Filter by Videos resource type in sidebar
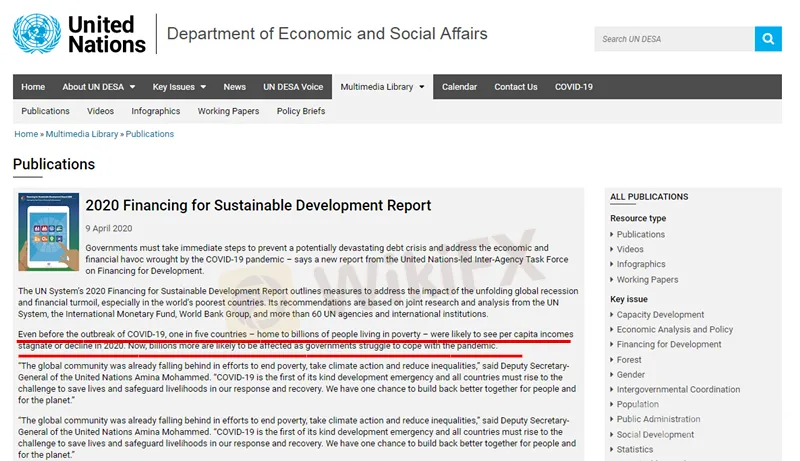This screenshot has height=461, width=800. pyautogui.click(x=630, y=249)
